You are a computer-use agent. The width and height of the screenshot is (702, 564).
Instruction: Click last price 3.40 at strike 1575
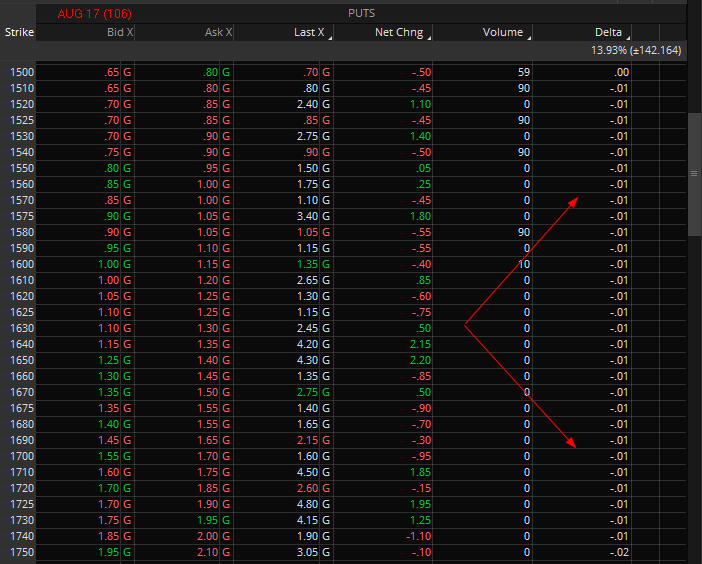pyautogui.click(x=307, y=216)
